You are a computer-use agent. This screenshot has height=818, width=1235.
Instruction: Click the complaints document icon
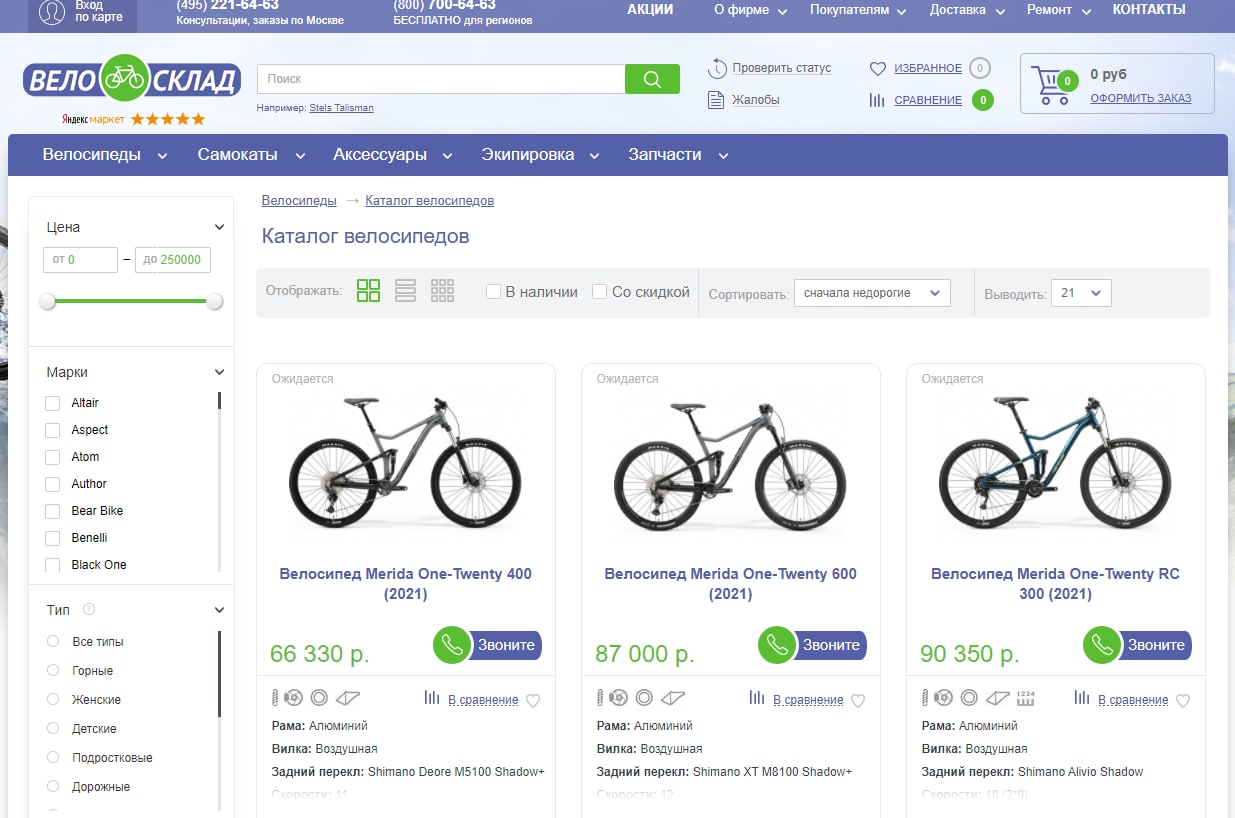(x=716, y=99)
